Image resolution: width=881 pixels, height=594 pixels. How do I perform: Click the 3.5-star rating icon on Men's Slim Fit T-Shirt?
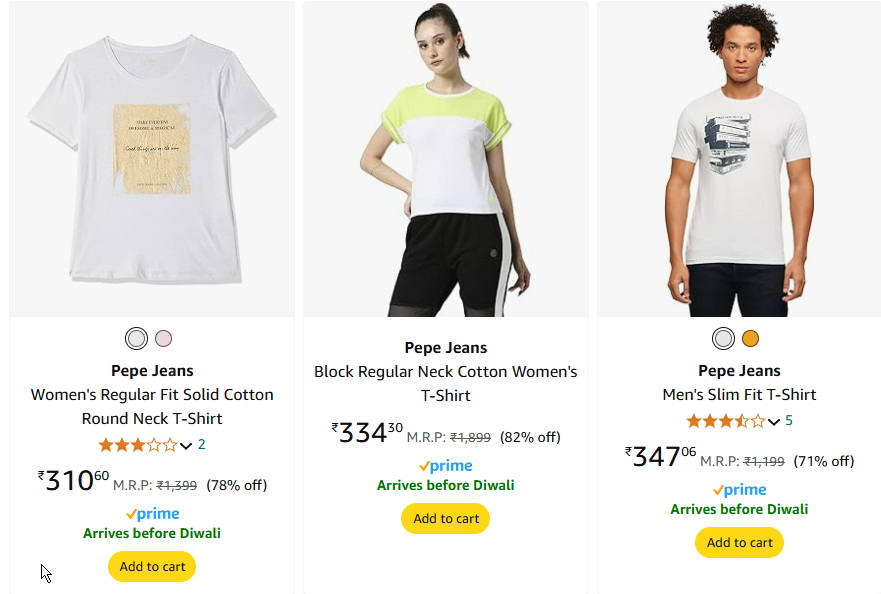725,421
